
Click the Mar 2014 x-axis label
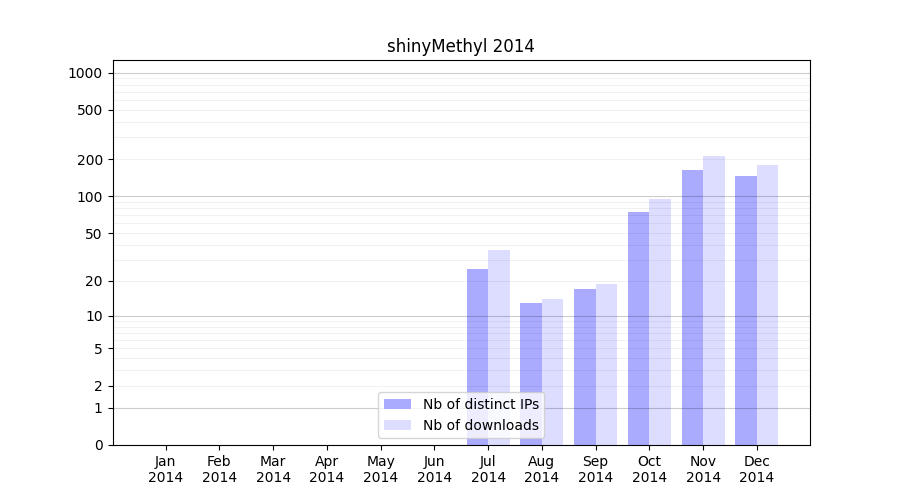(273, 469)
